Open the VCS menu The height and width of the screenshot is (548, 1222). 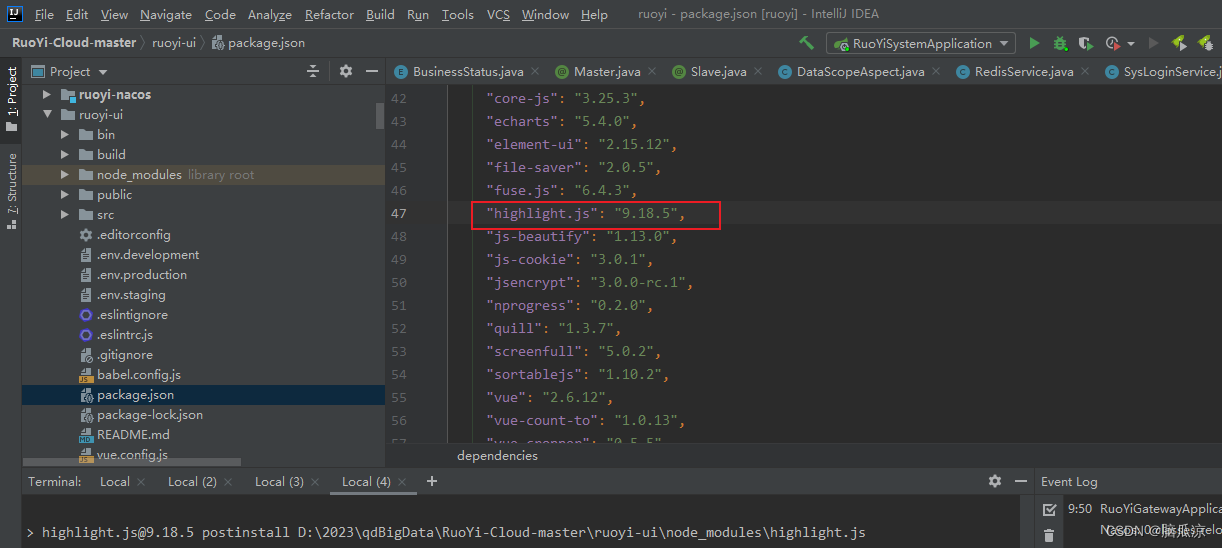[x=498, y=14]
